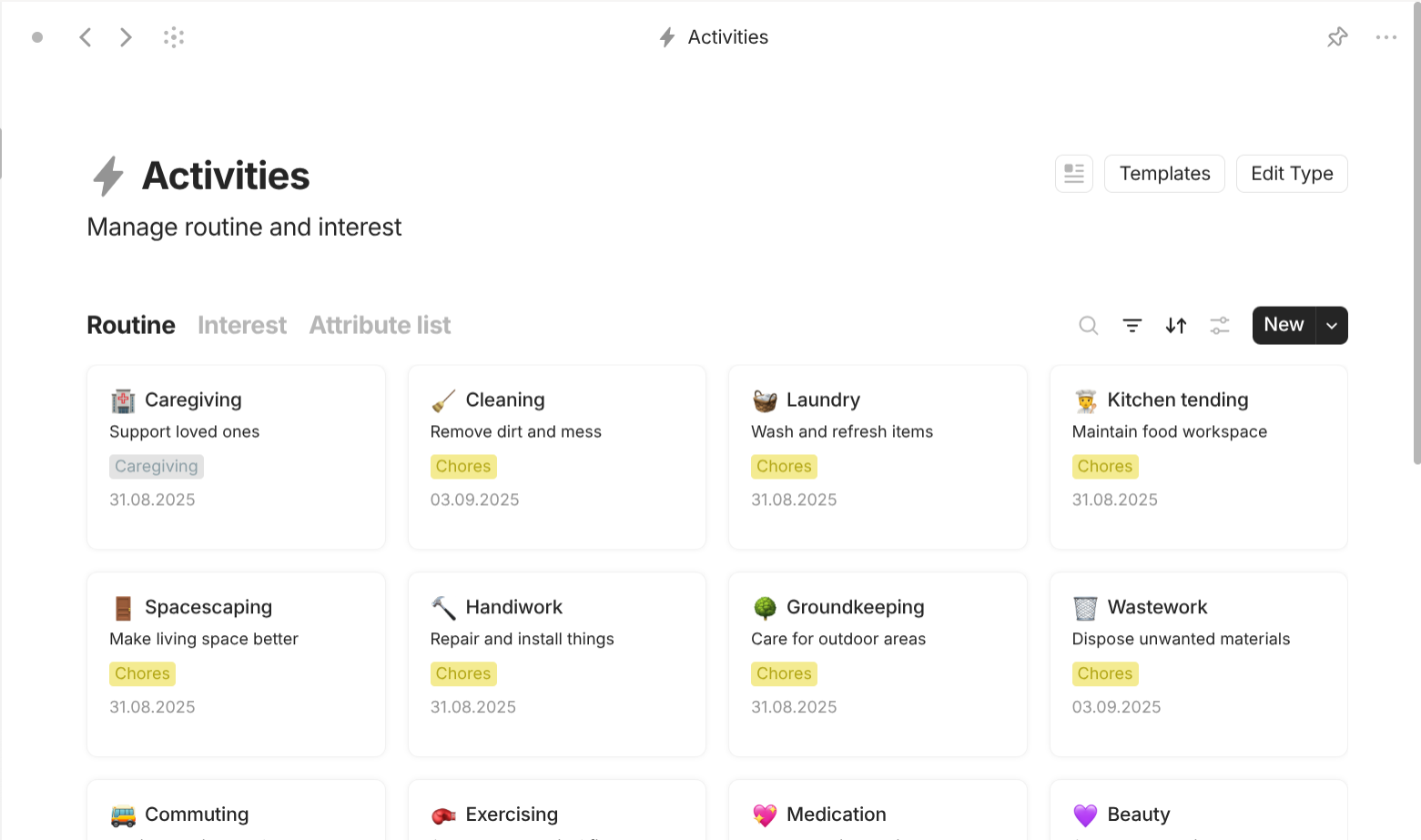Click the layout options icon left of Templates
Image resolution: width=1421 pixels, height=840 pixels.
pyautogui.click(x=1073, y=173)
